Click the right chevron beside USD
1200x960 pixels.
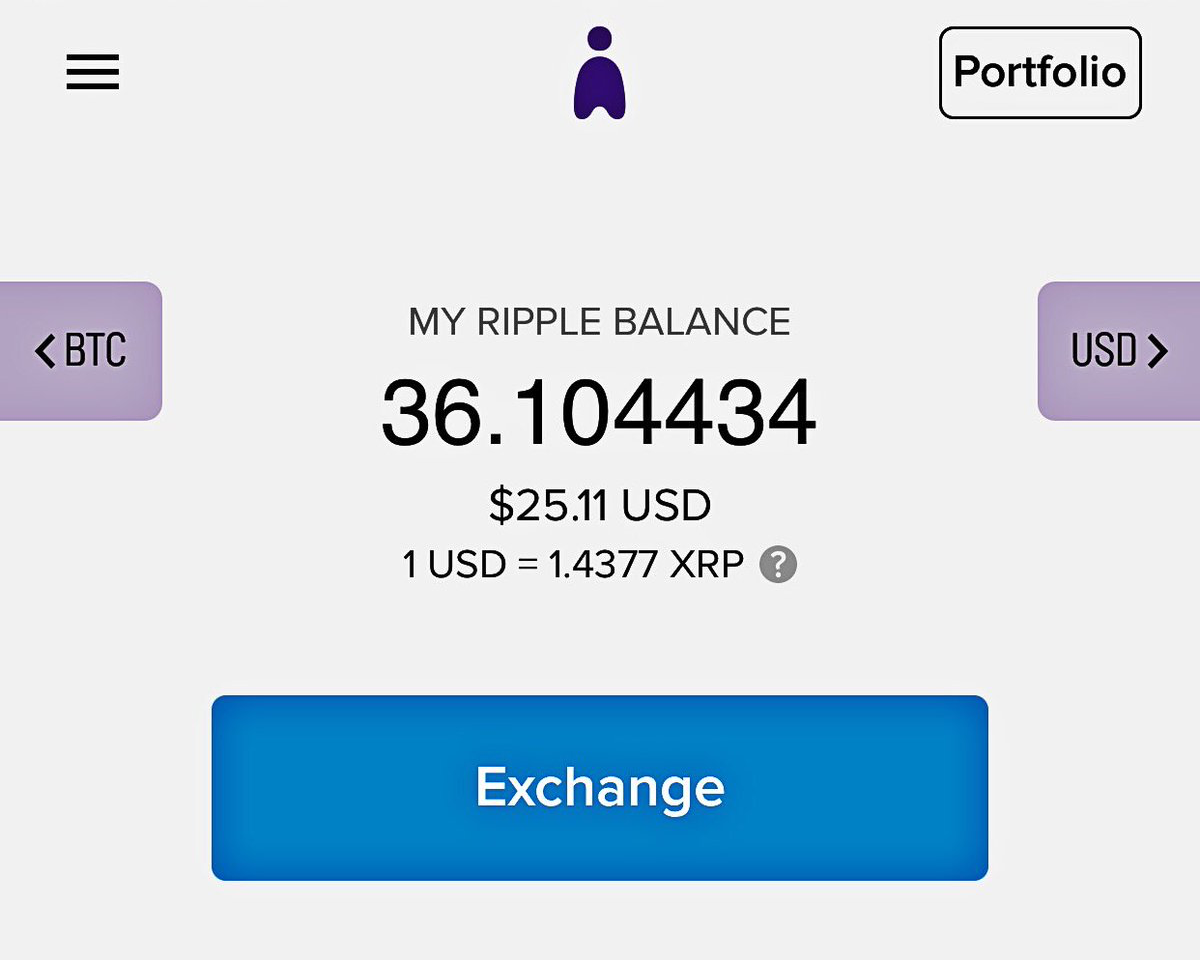click(x=1157, y=351)
